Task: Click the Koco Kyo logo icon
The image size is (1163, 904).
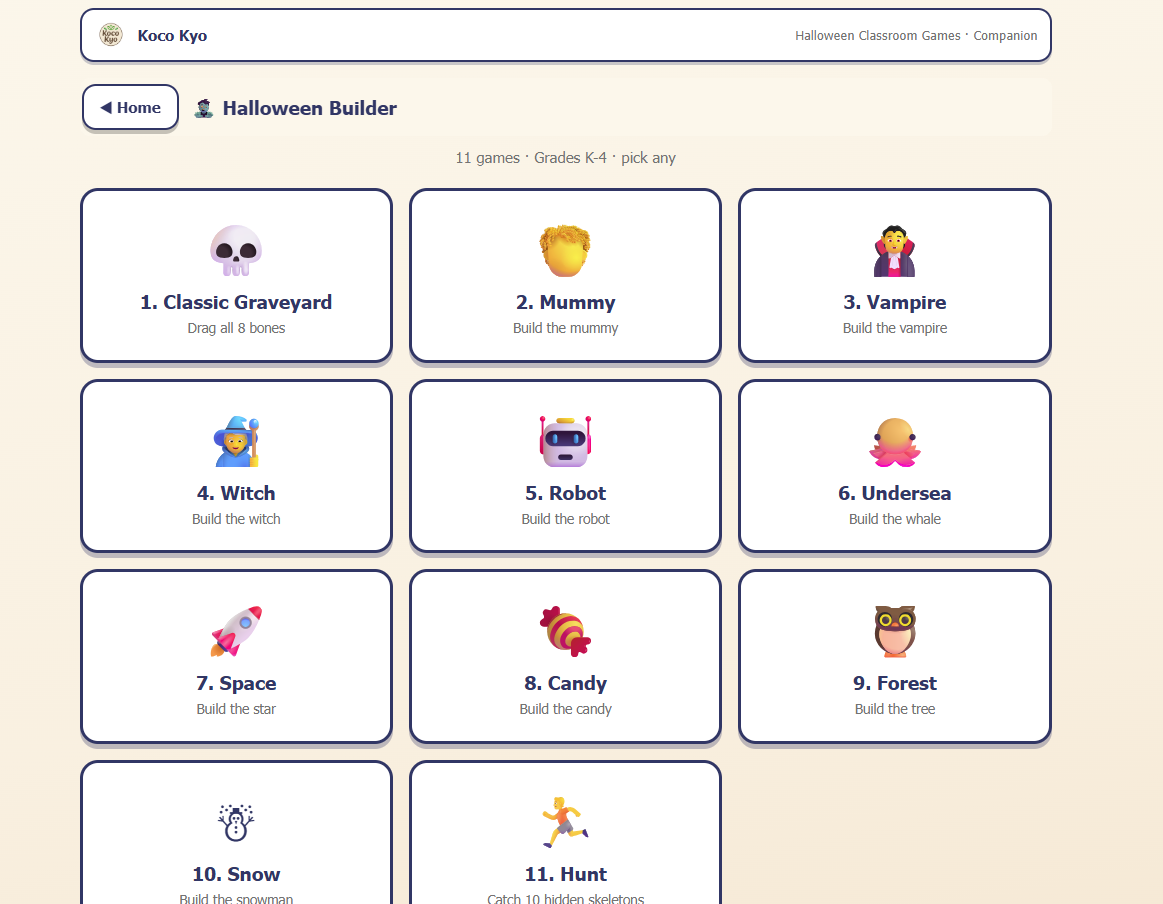Action: click(111, 35)
